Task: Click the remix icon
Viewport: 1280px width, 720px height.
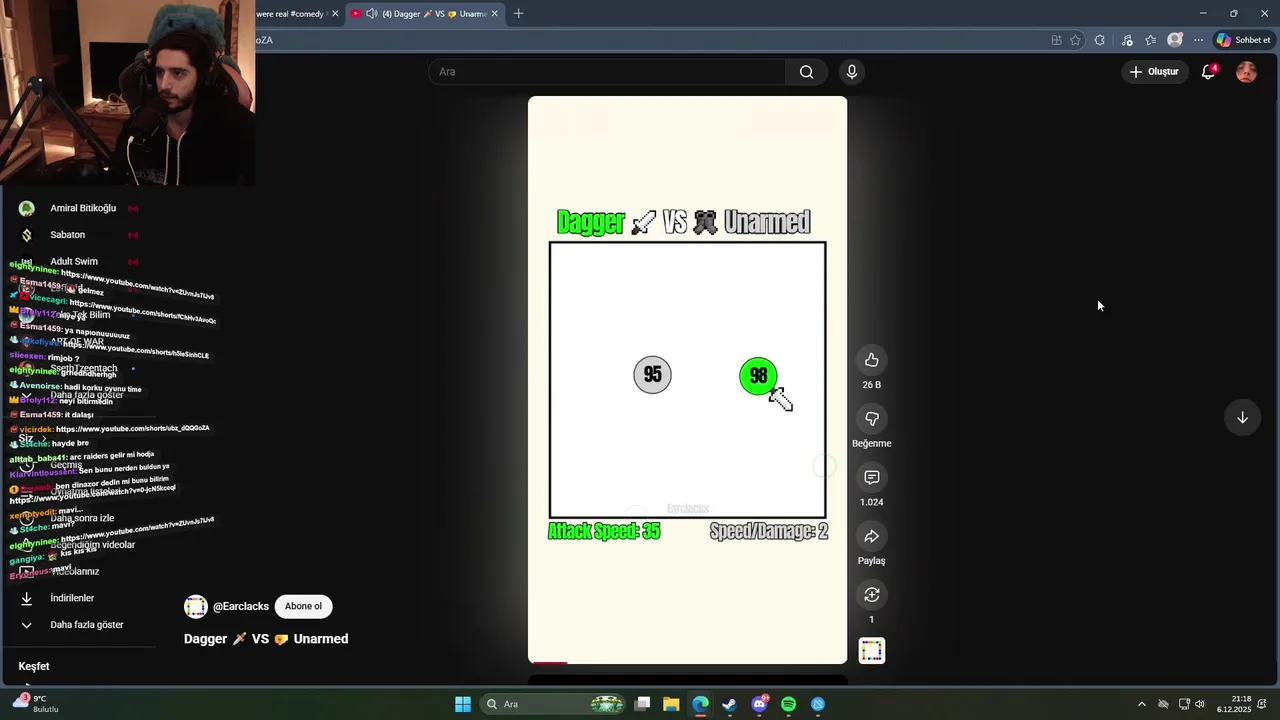Action: (x=871, y=595)
